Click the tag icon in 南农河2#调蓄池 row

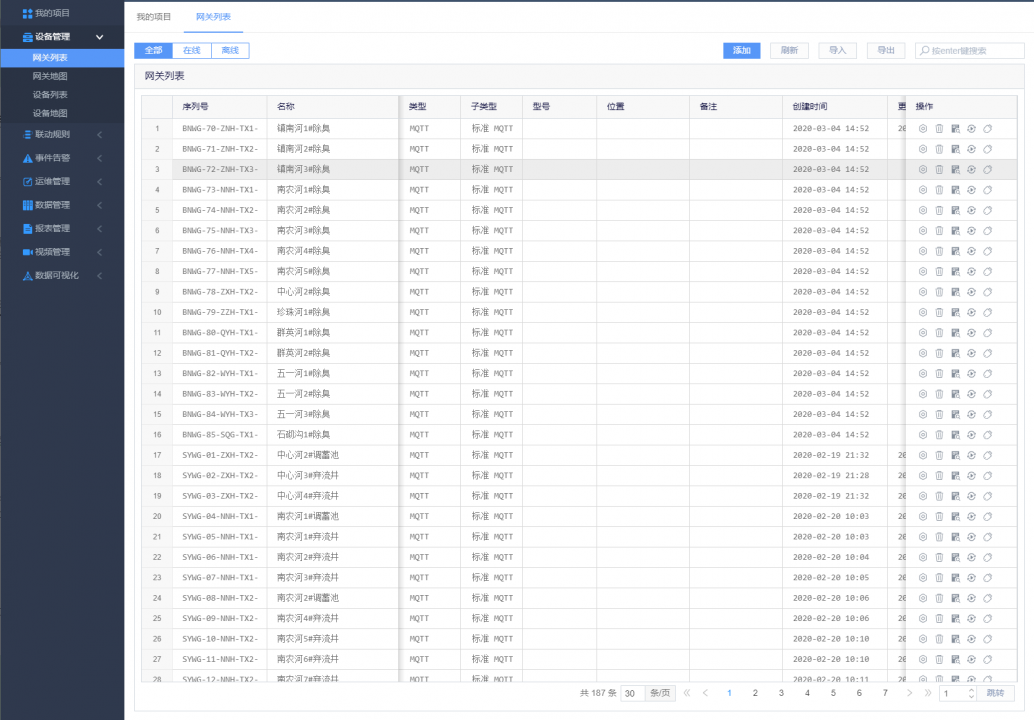coord(988,599)
